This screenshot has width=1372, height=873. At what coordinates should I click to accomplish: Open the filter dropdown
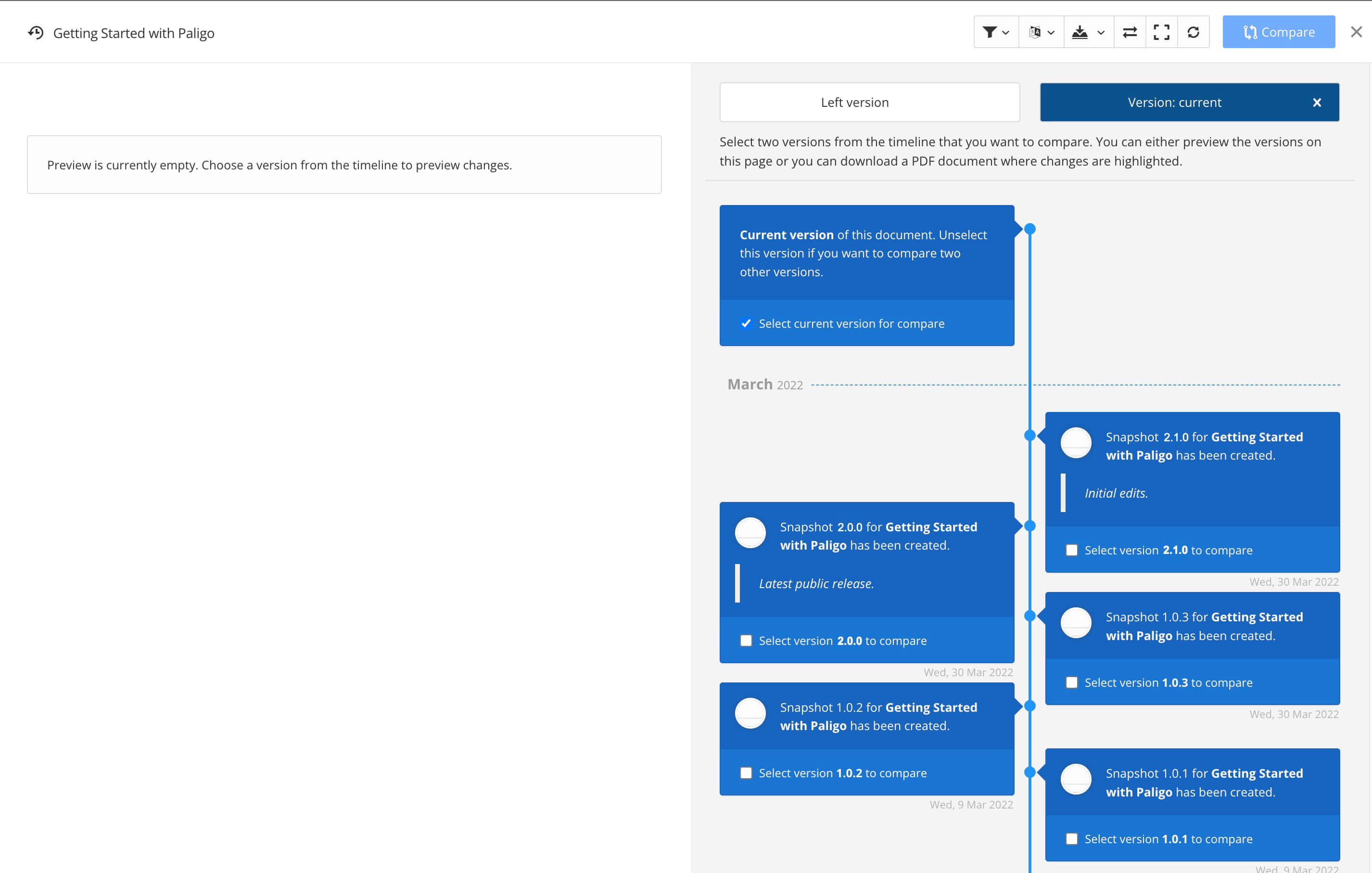point(995,32)
